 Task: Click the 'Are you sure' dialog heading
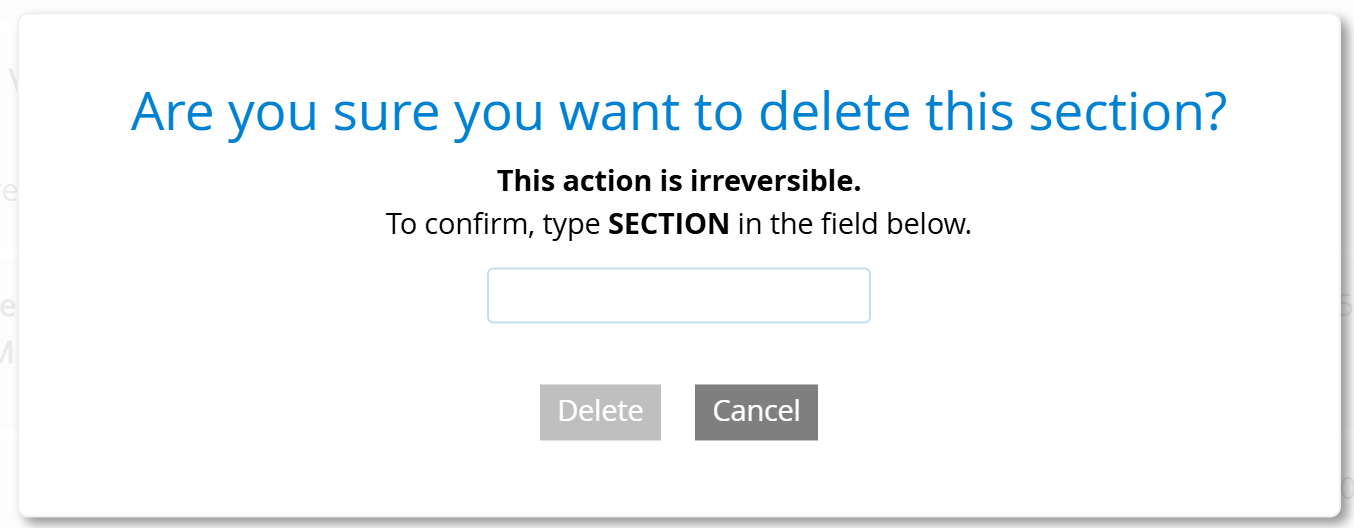678,112
